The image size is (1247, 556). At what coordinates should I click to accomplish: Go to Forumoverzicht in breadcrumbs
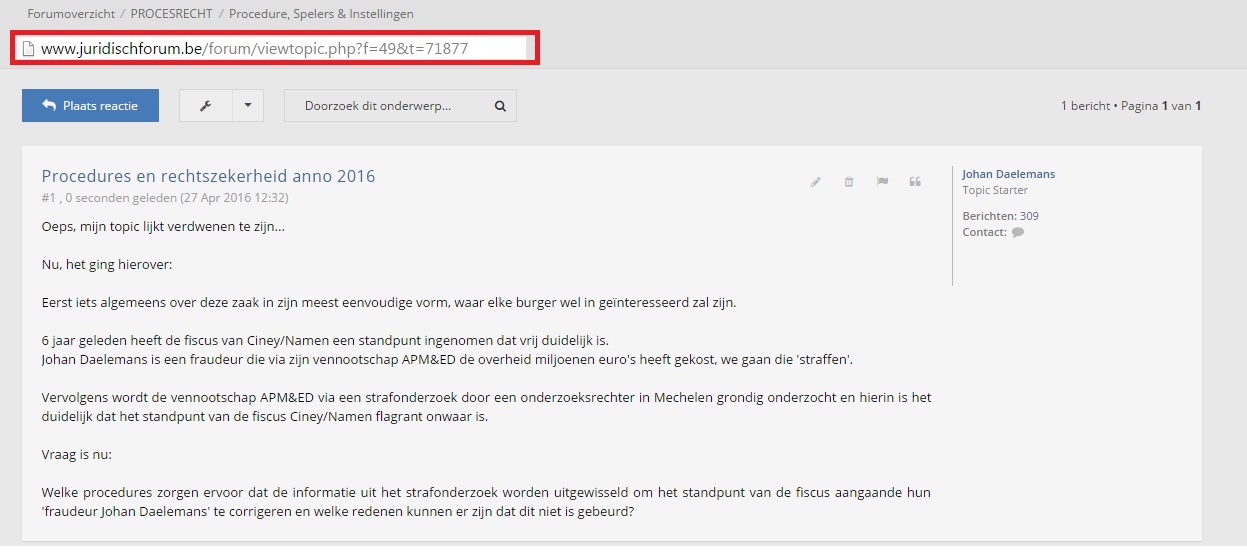point(69,14)
